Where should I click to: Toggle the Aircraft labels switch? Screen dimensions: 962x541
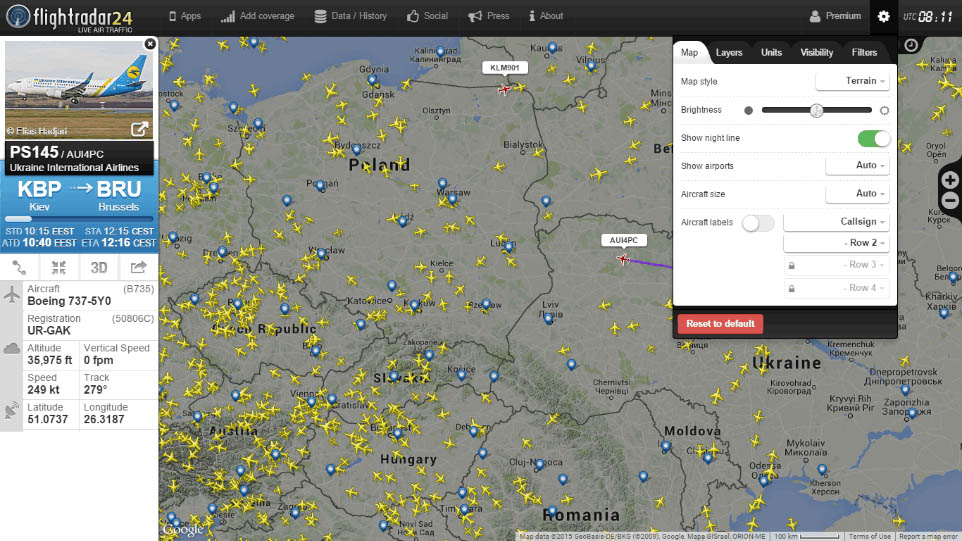[x=758, y=223]
